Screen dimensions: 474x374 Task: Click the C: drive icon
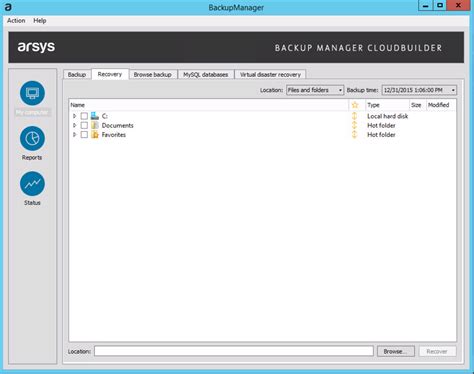[95, 116]
